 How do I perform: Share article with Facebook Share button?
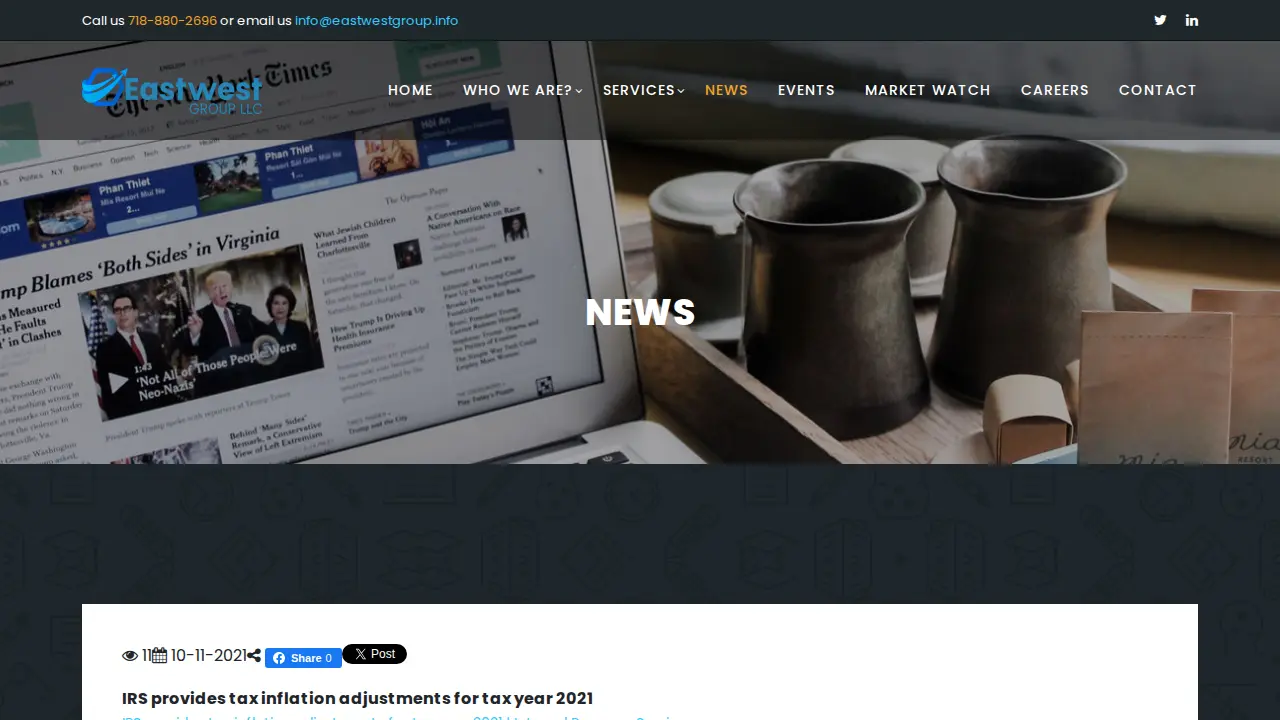(303, 658)
